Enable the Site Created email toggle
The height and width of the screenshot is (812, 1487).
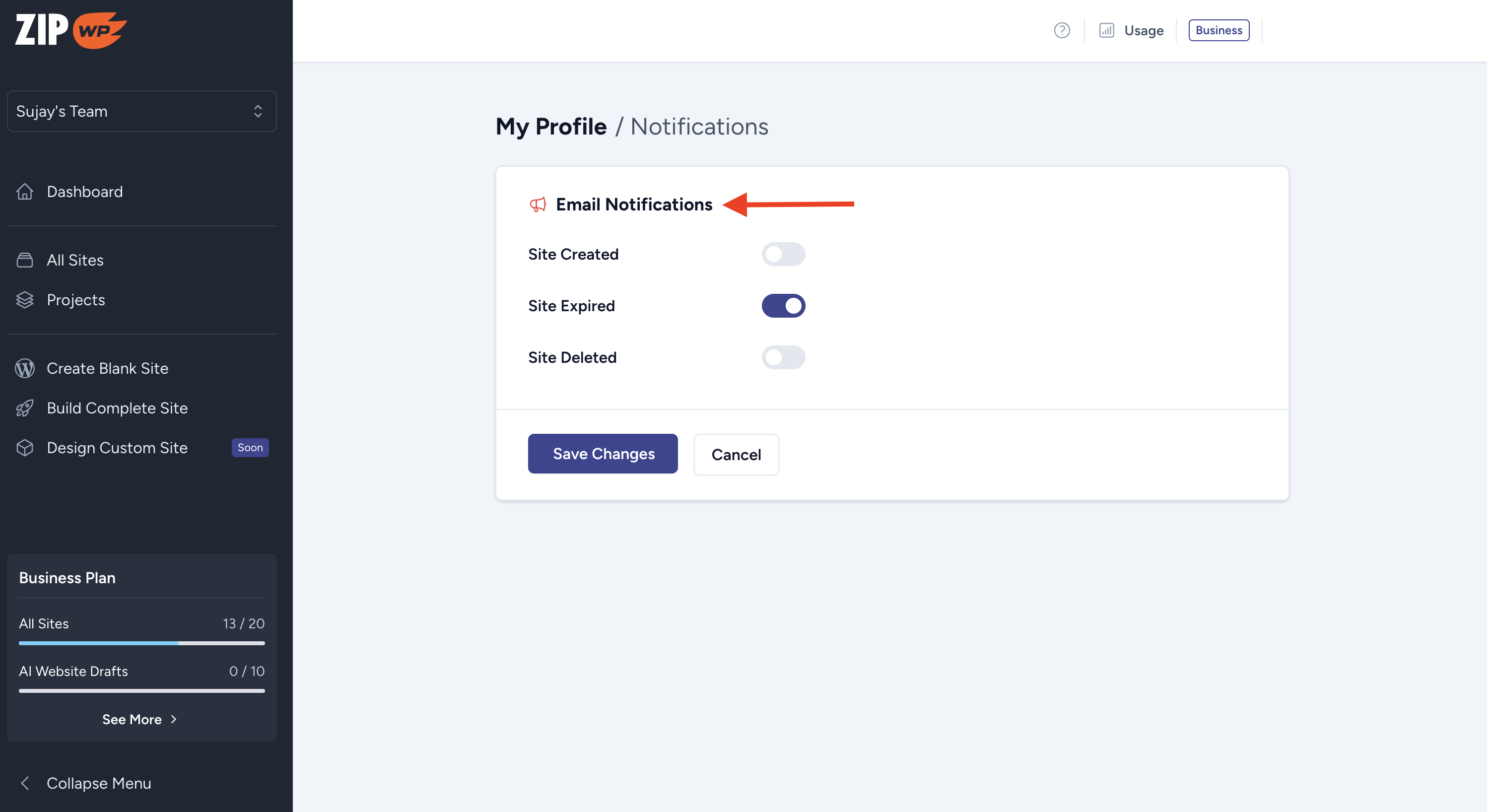tap(783, 254)
